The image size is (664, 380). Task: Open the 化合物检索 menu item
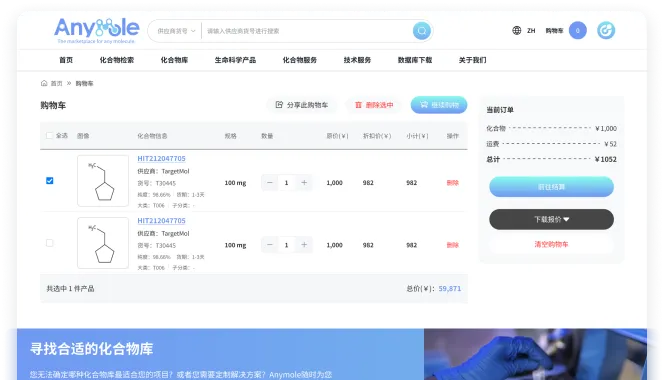click(117, 60)
